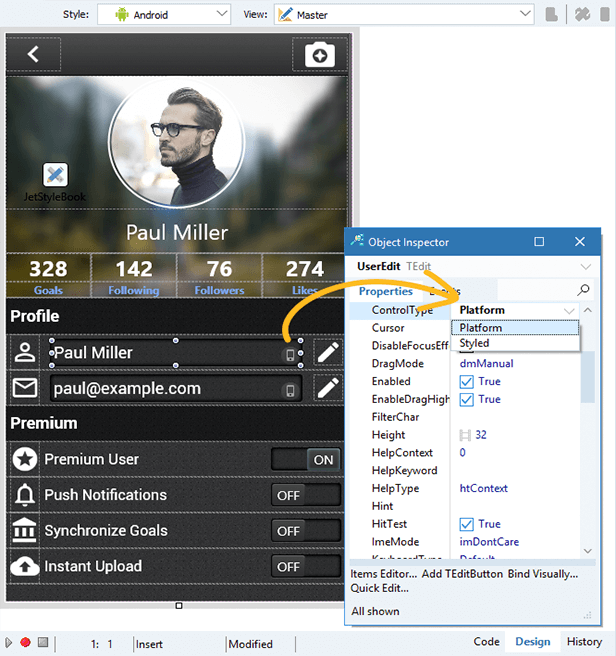Toggle the Push Notifications switch
The width and height of the screenshot is (616, 656).
[306, 495]
